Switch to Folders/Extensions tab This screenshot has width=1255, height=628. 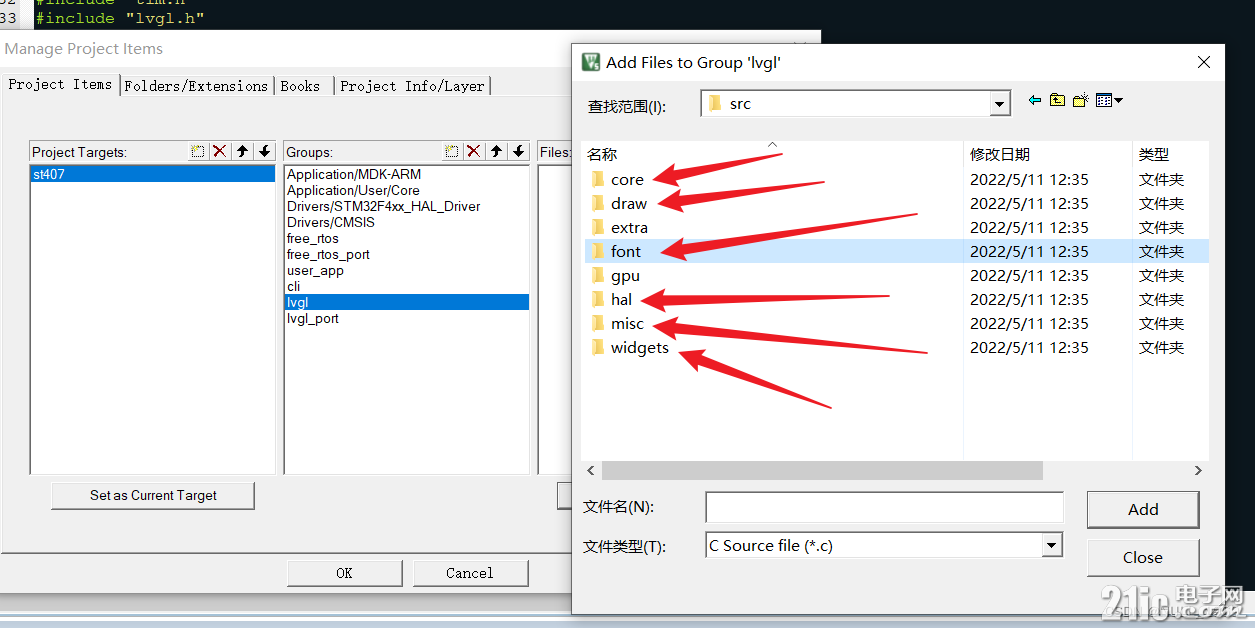[x=196, y=86]
